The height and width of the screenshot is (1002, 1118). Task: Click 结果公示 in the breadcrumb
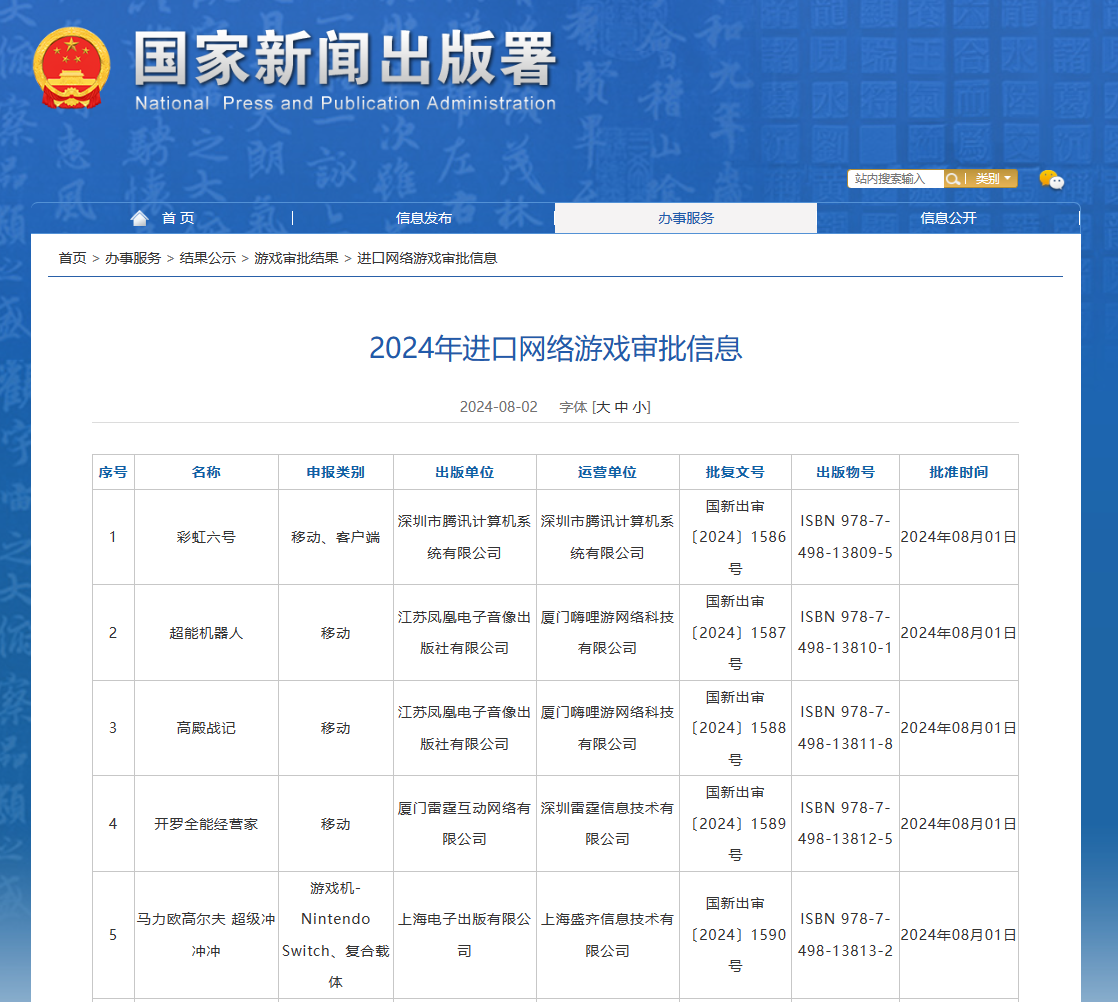pos(207,258)
